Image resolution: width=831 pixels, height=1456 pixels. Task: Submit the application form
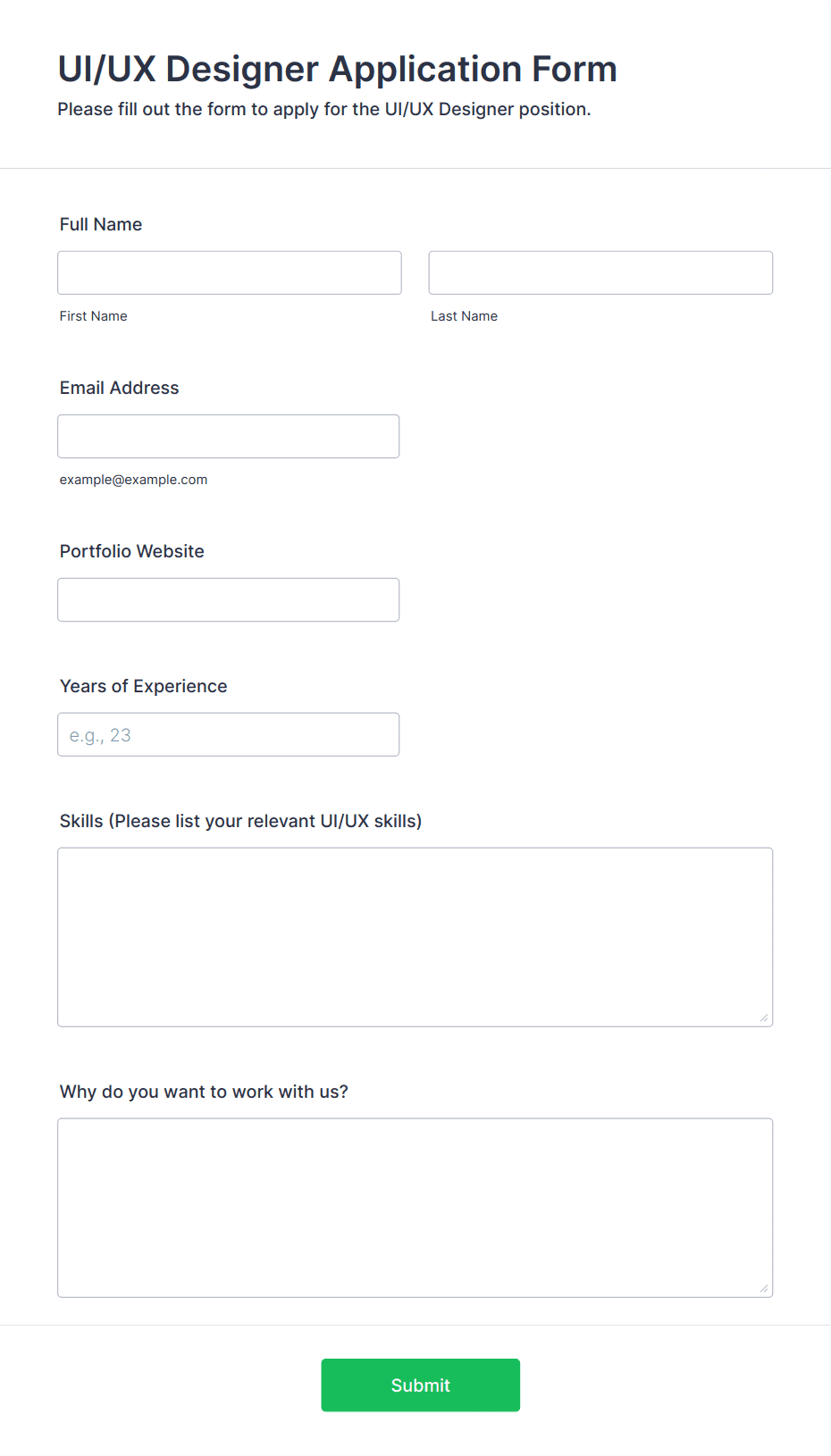click(x=421, y=1385)
